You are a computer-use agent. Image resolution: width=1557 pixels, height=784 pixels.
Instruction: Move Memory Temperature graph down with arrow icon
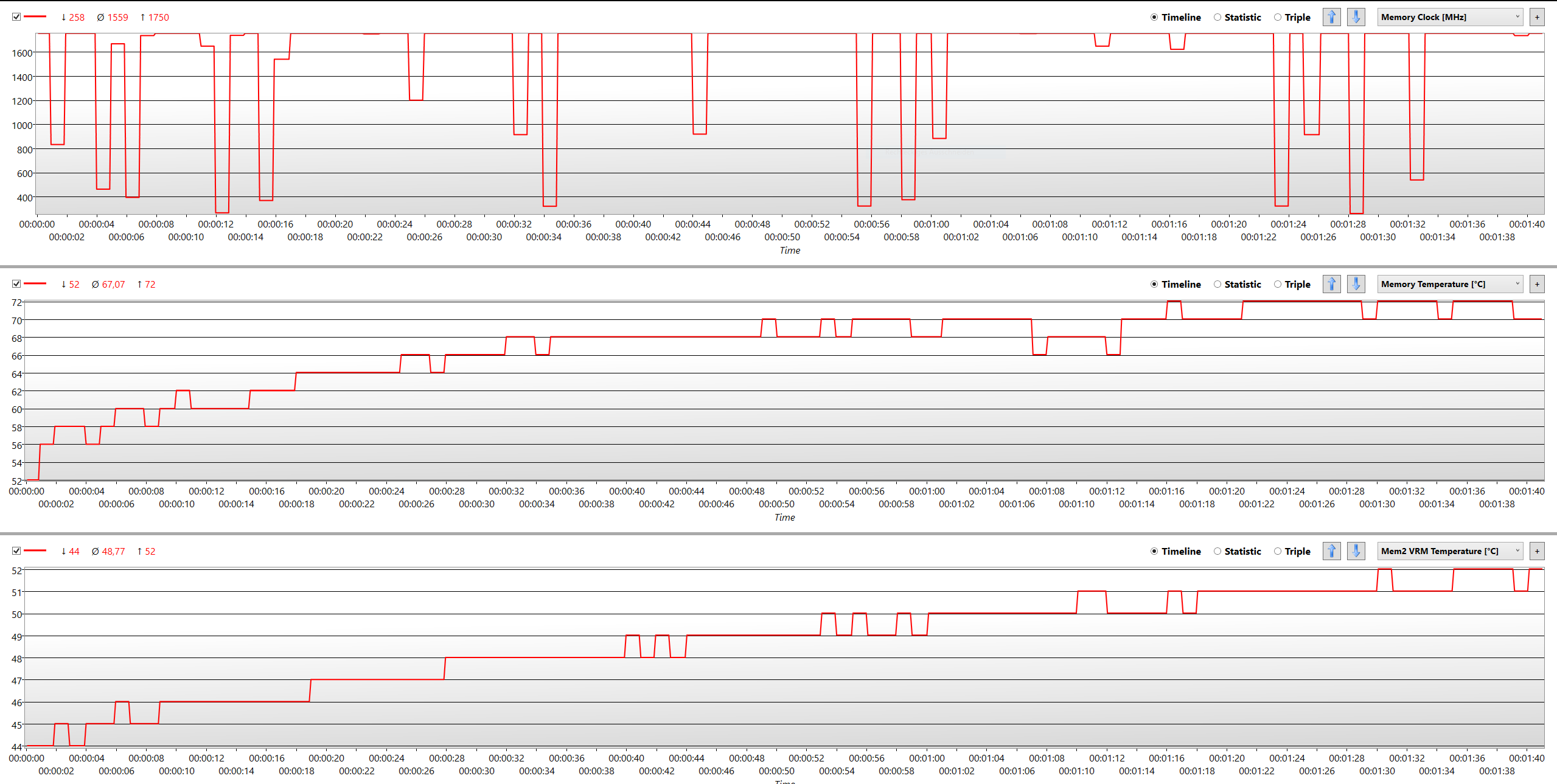click(1356, 284)
